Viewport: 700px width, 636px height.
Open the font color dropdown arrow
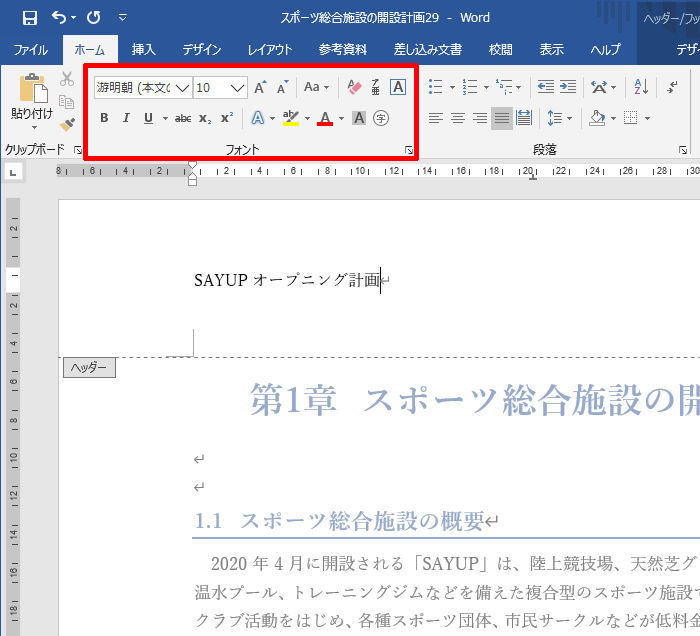tap(342, 118)
